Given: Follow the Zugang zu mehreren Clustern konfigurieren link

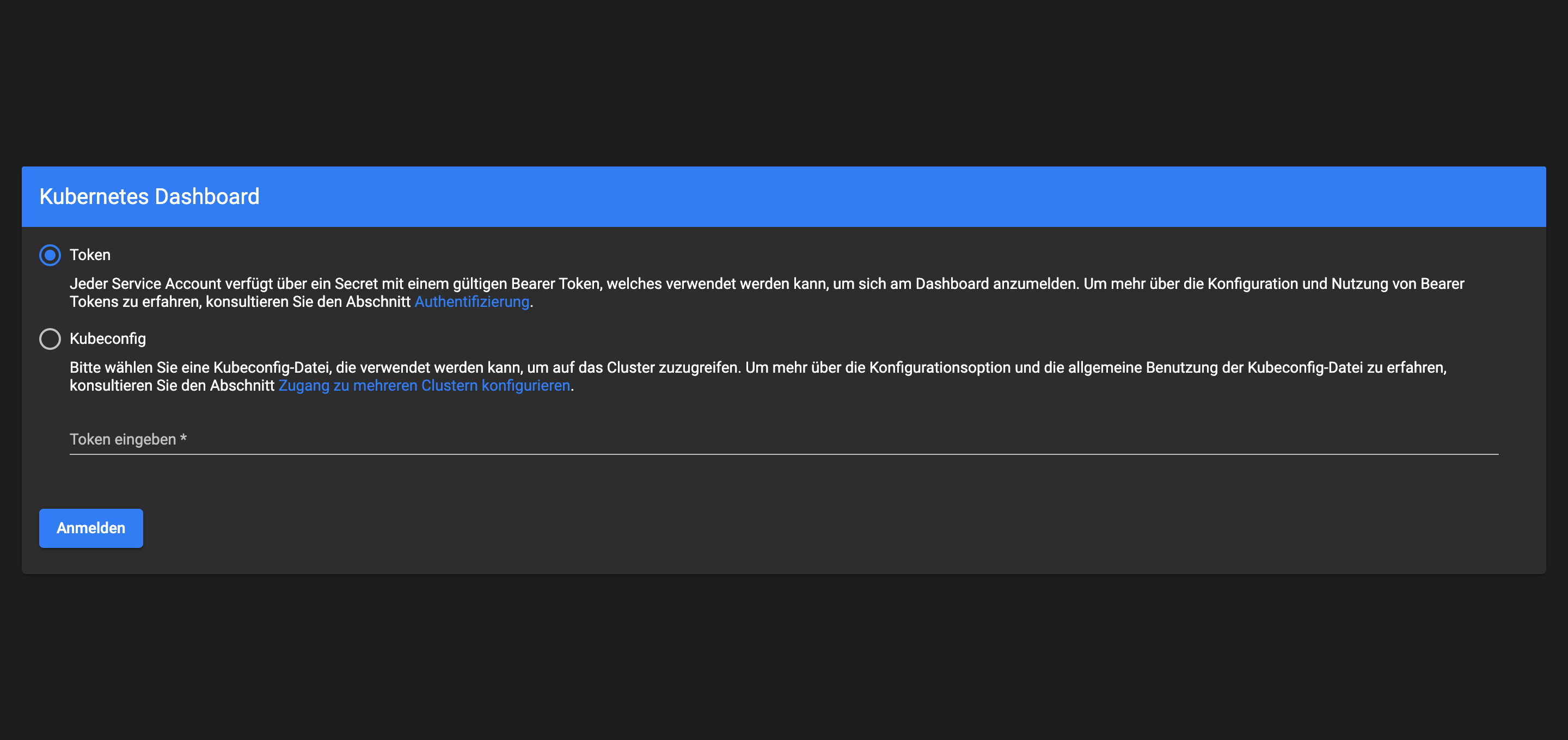Looking at the screenshot, I should (x=425, y=385).
